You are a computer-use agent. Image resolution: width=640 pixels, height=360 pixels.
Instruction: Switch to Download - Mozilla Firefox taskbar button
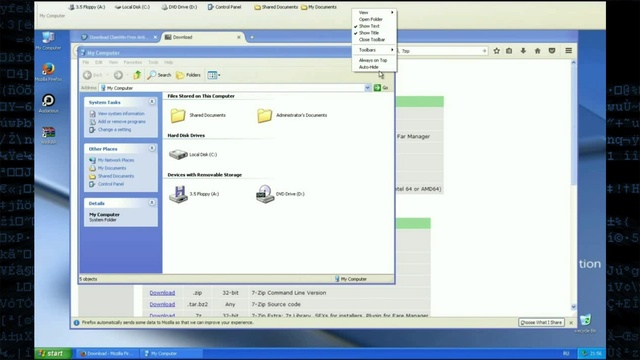106,353
